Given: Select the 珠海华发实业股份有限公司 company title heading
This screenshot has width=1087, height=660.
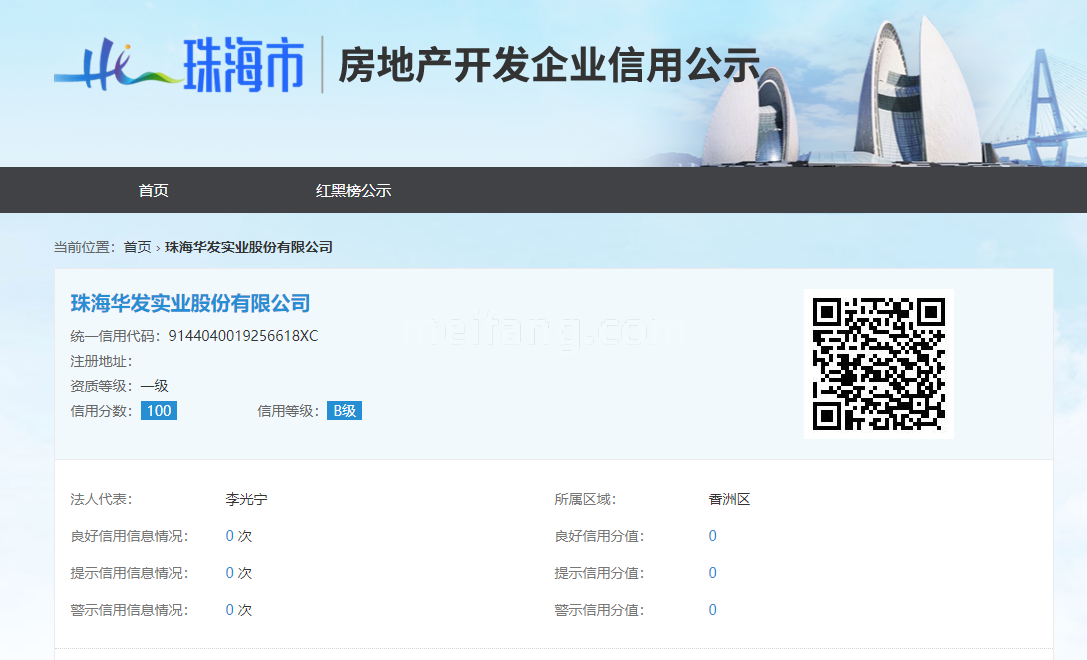Looking at the screenshot, I should (x=190, y=303).
